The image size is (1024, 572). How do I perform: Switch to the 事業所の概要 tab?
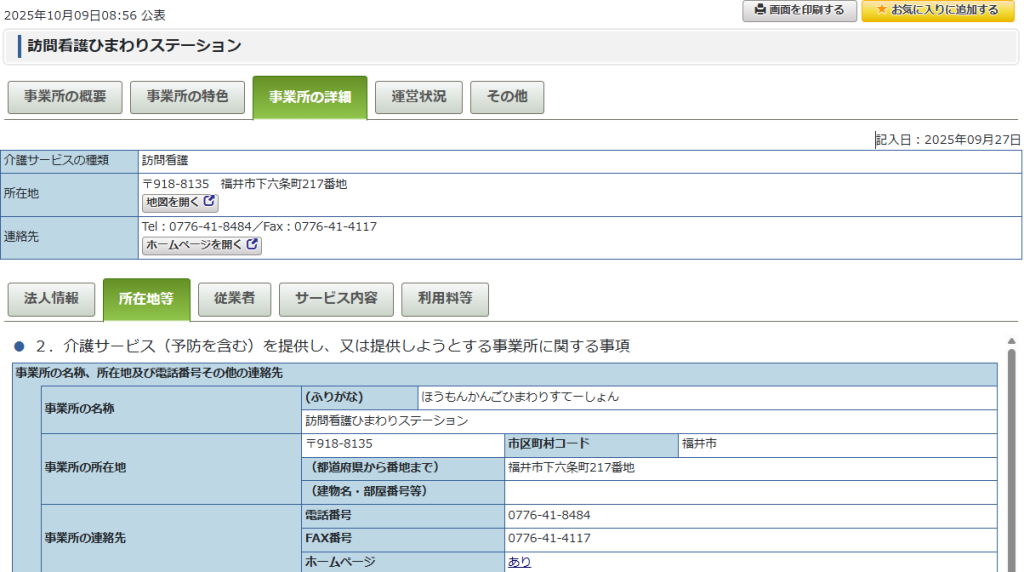tap(65, 97)
